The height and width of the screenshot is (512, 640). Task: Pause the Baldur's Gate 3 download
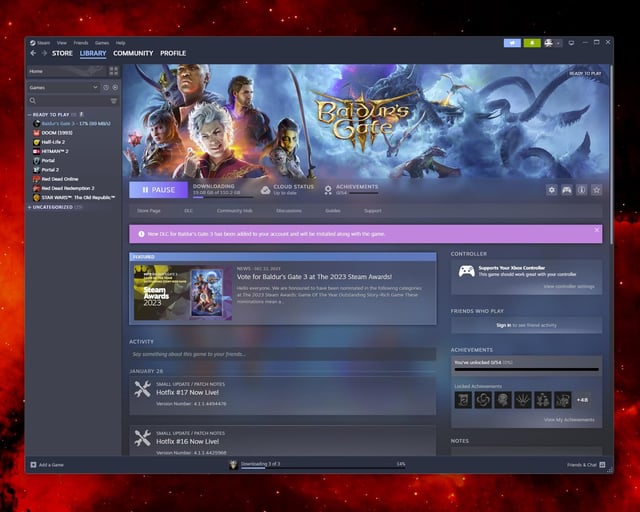[x=158, y=190]
